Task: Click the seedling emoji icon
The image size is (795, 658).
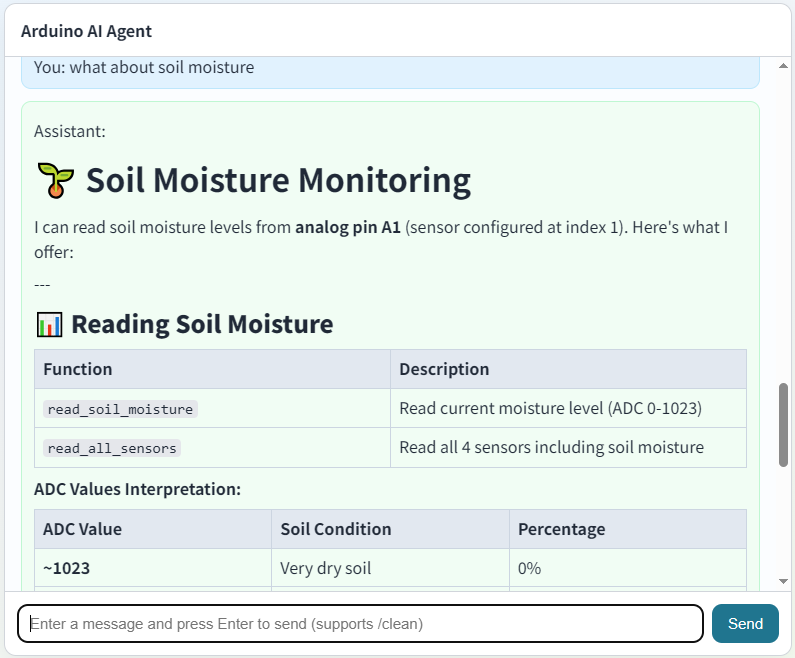Action: tap(56, 180)
